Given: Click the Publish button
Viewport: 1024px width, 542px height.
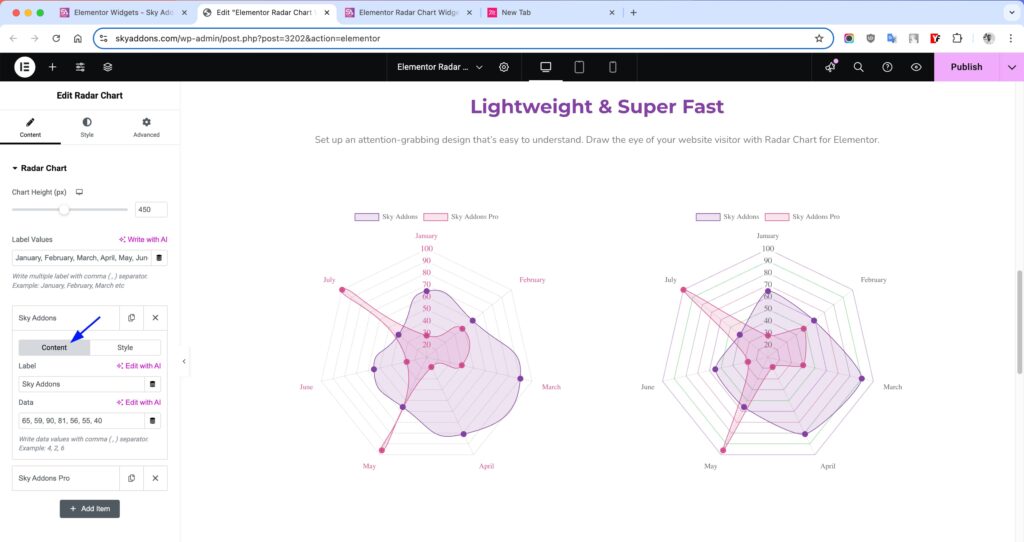Looking at the screenshot, I should [966, 67].
